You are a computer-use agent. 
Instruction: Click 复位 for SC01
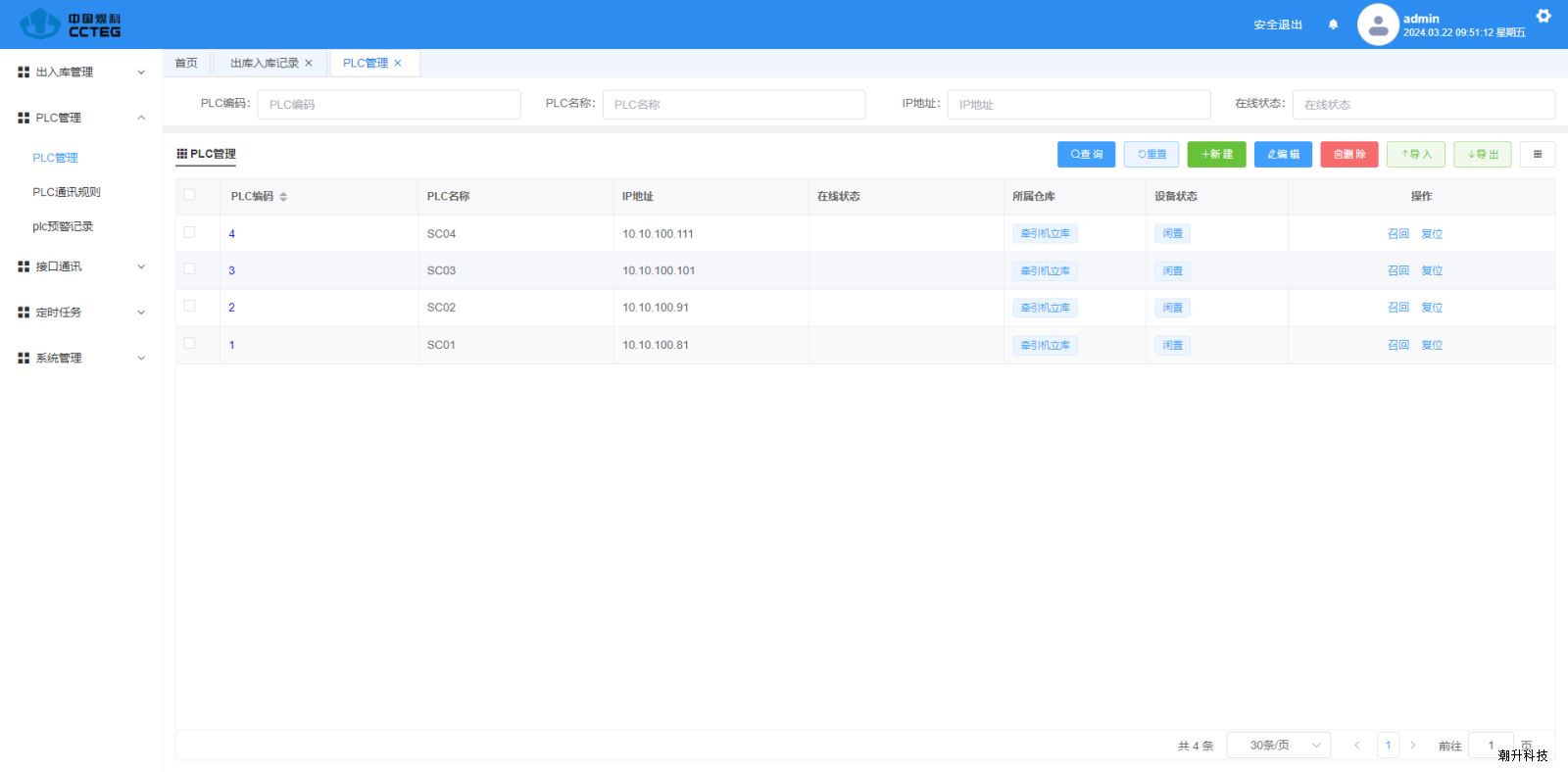tap(1432, 345)
